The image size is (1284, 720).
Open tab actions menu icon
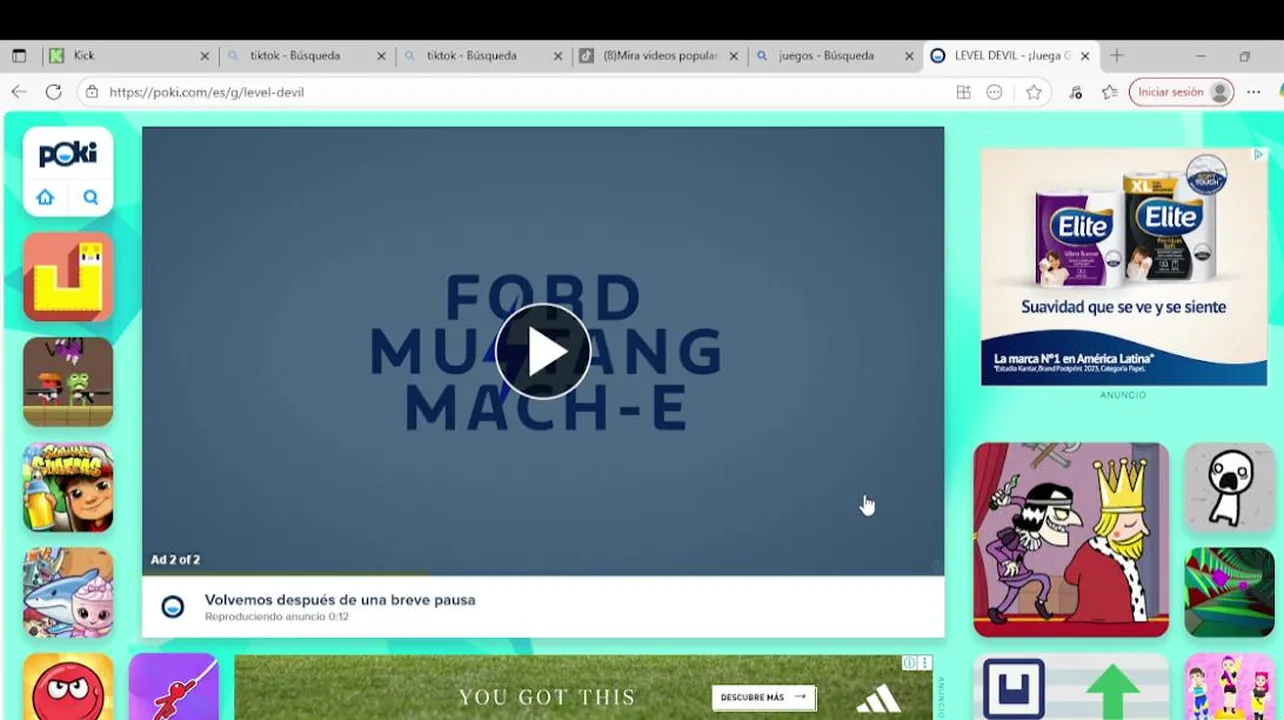19,56
